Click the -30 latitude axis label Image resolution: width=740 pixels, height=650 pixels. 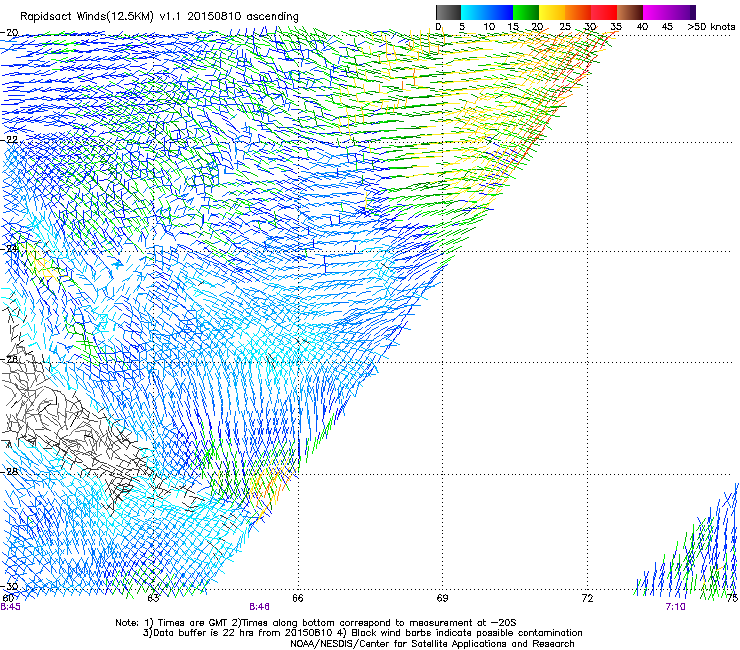coord(9,586)
